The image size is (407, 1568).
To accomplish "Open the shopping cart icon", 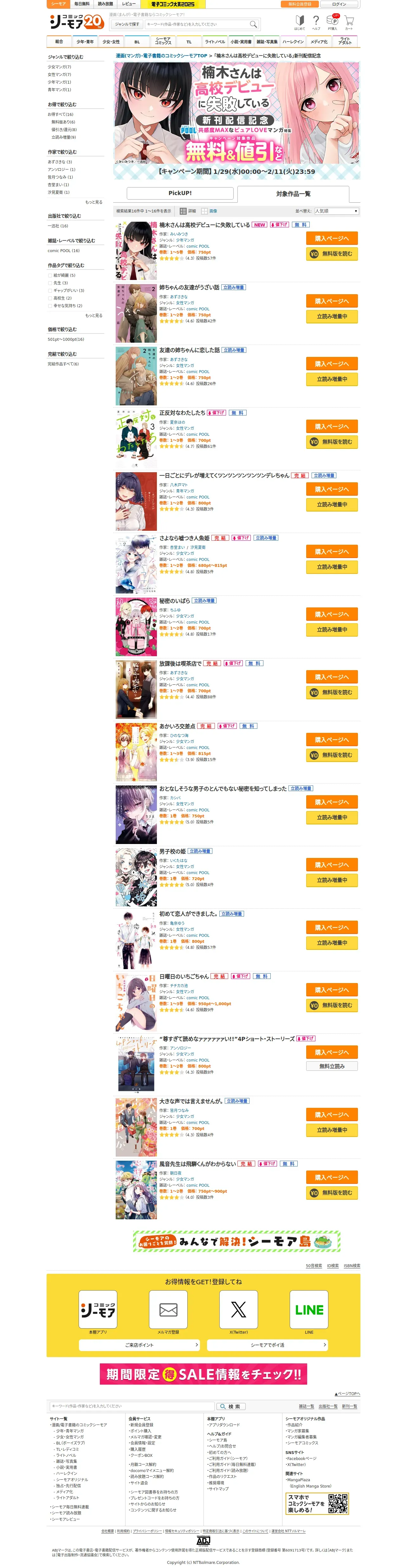I will [349, 21].
